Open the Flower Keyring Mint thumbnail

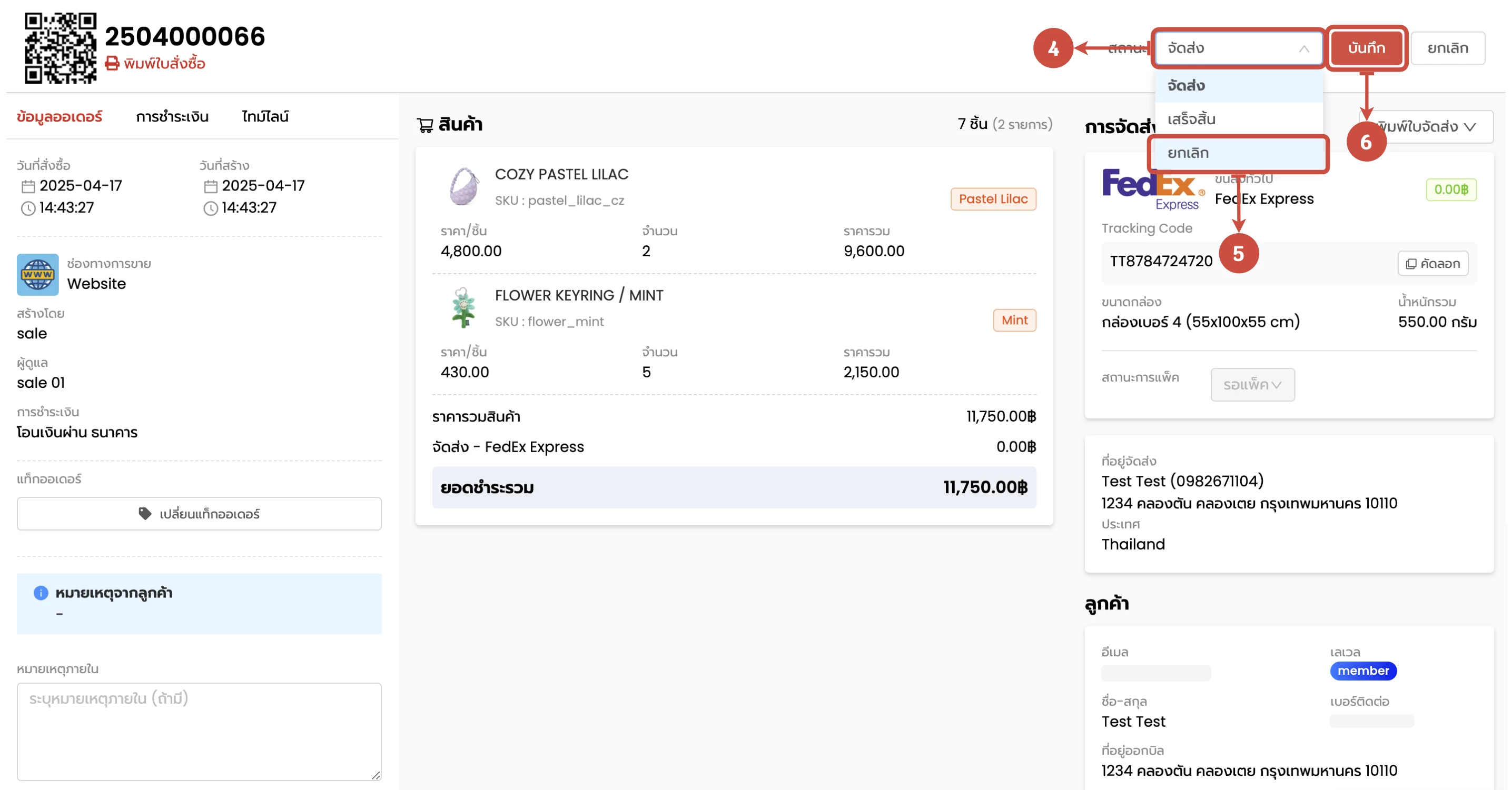[x=463, y=307]
